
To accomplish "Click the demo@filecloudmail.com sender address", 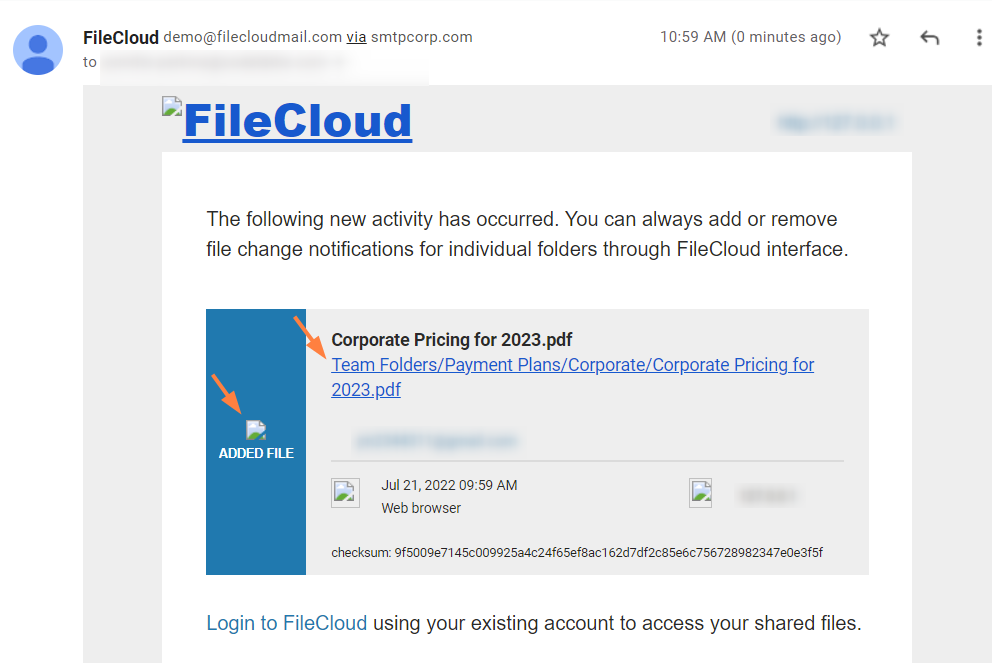I will point(252,37).
